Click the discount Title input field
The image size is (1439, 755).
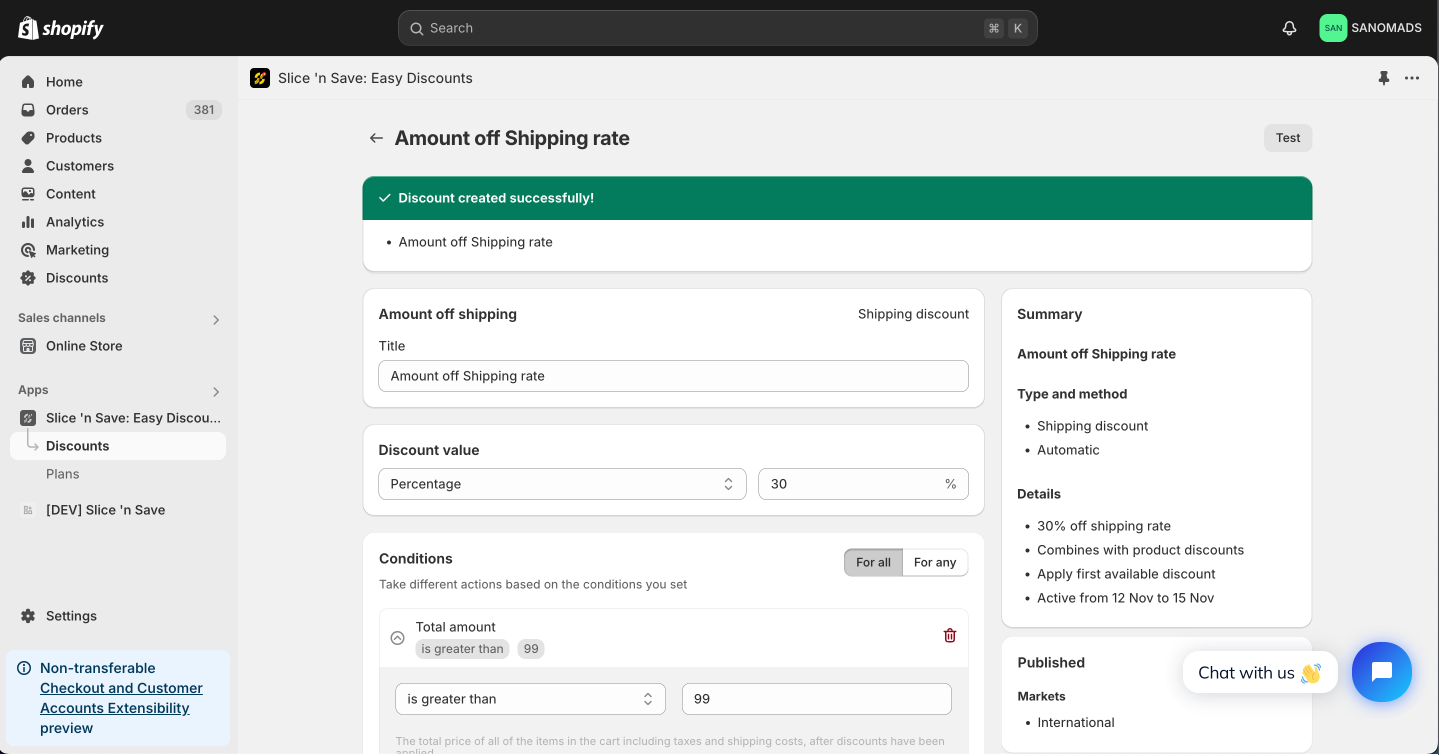[673, 376]
